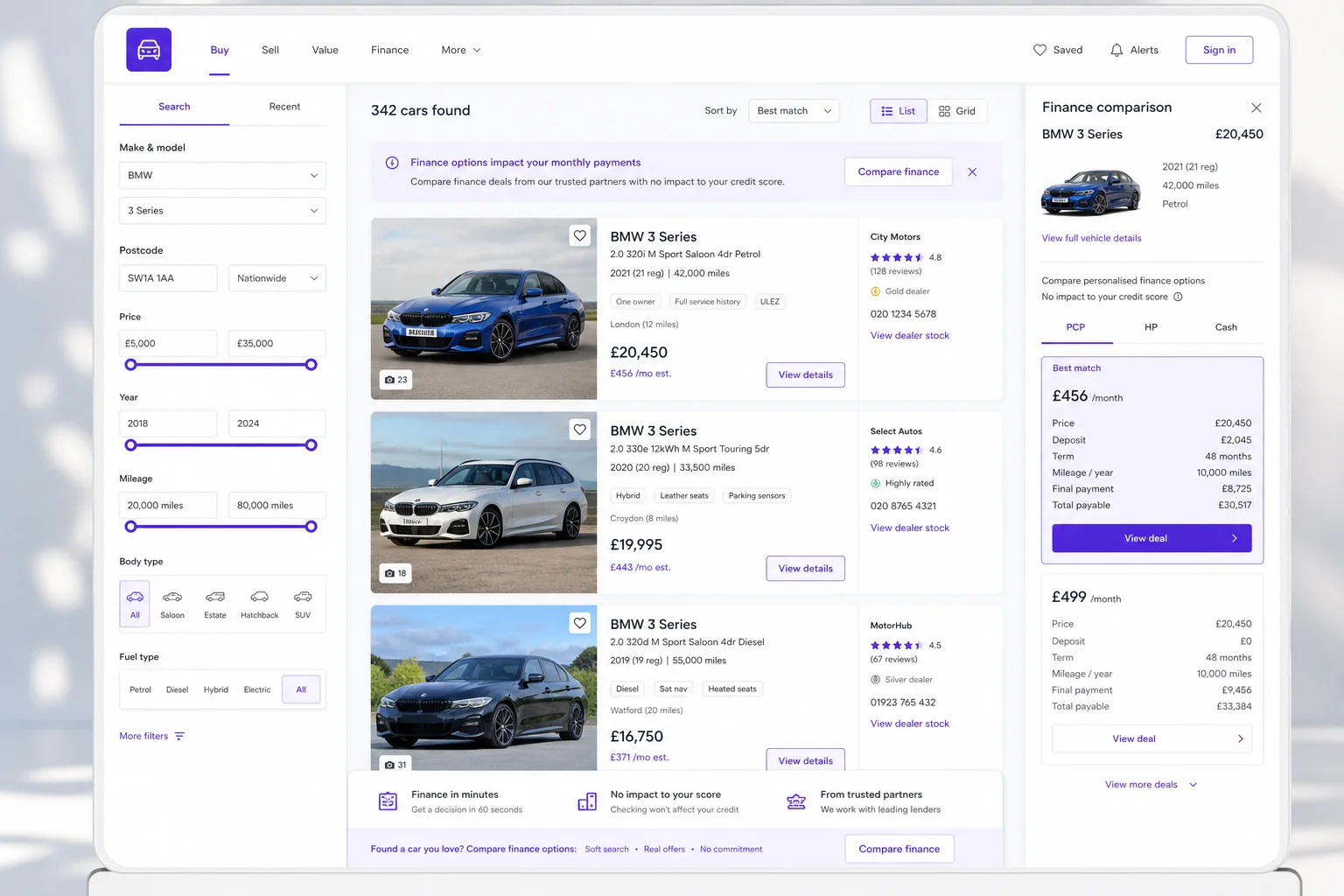The width and height of the screenshot is (1344, 896).
Task: Click the maximum mileage 80,000 miles field
Action: click(x=276, y=506)
